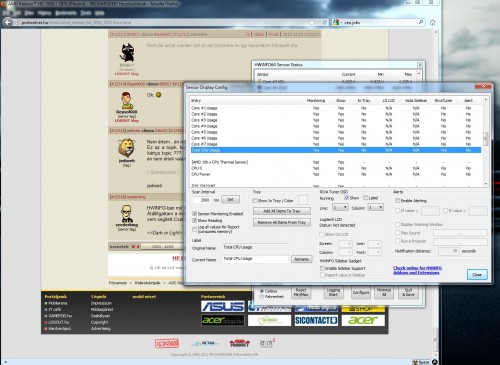500x365 pixels.
Task: Tick the Enable Alerting checkbox
Action: click(x=397, y=201)
